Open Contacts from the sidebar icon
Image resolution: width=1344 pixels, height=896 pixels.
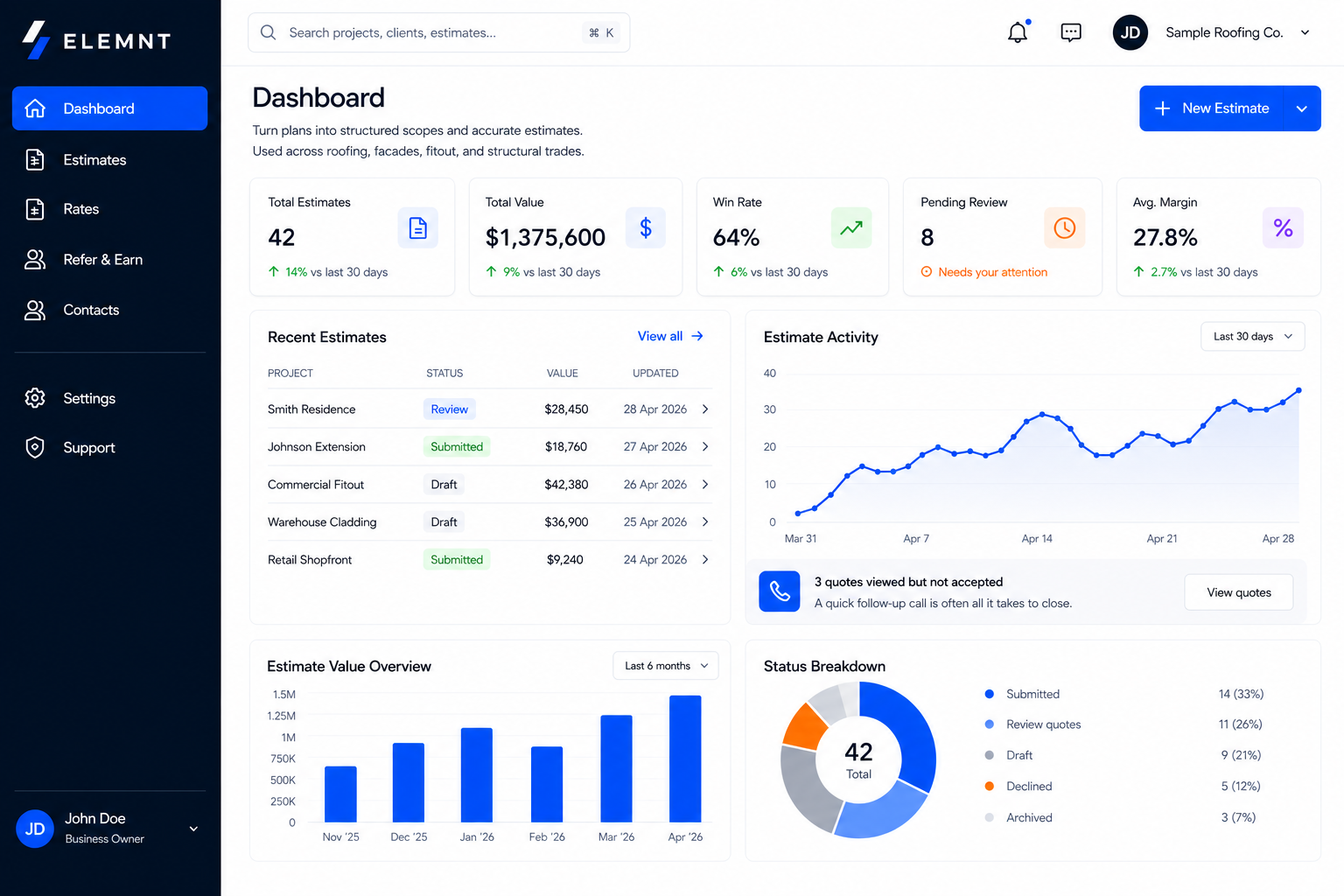[x=35, y=310]
